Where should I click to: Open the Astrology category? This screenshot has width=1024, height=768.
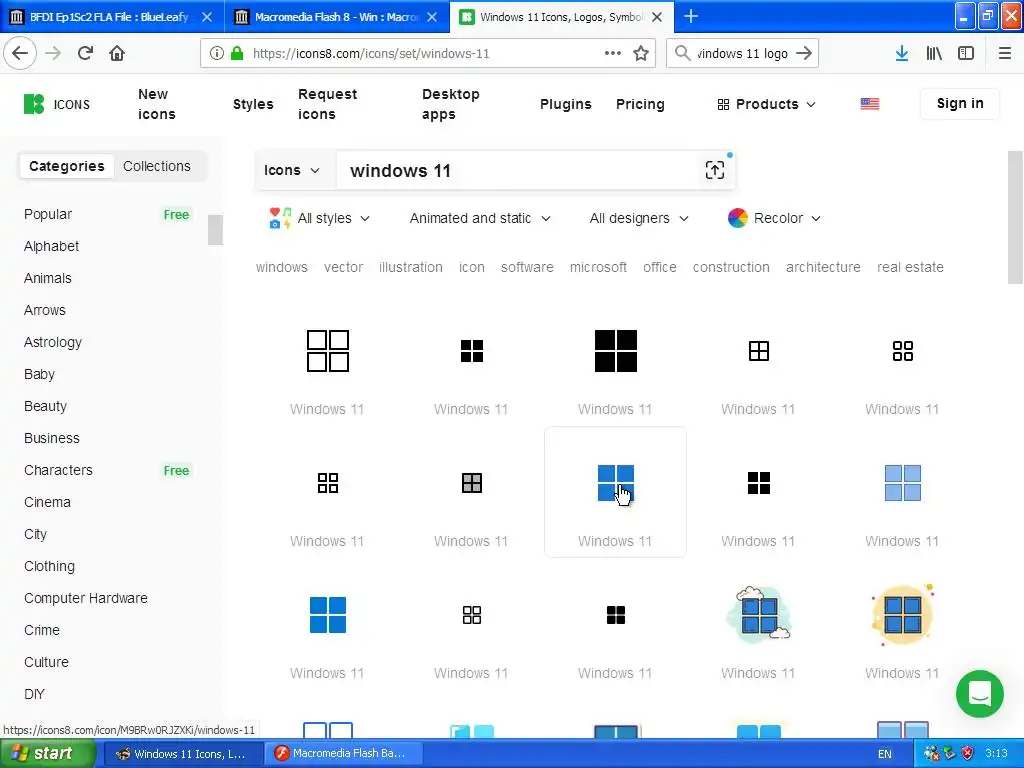pos(52,342)
